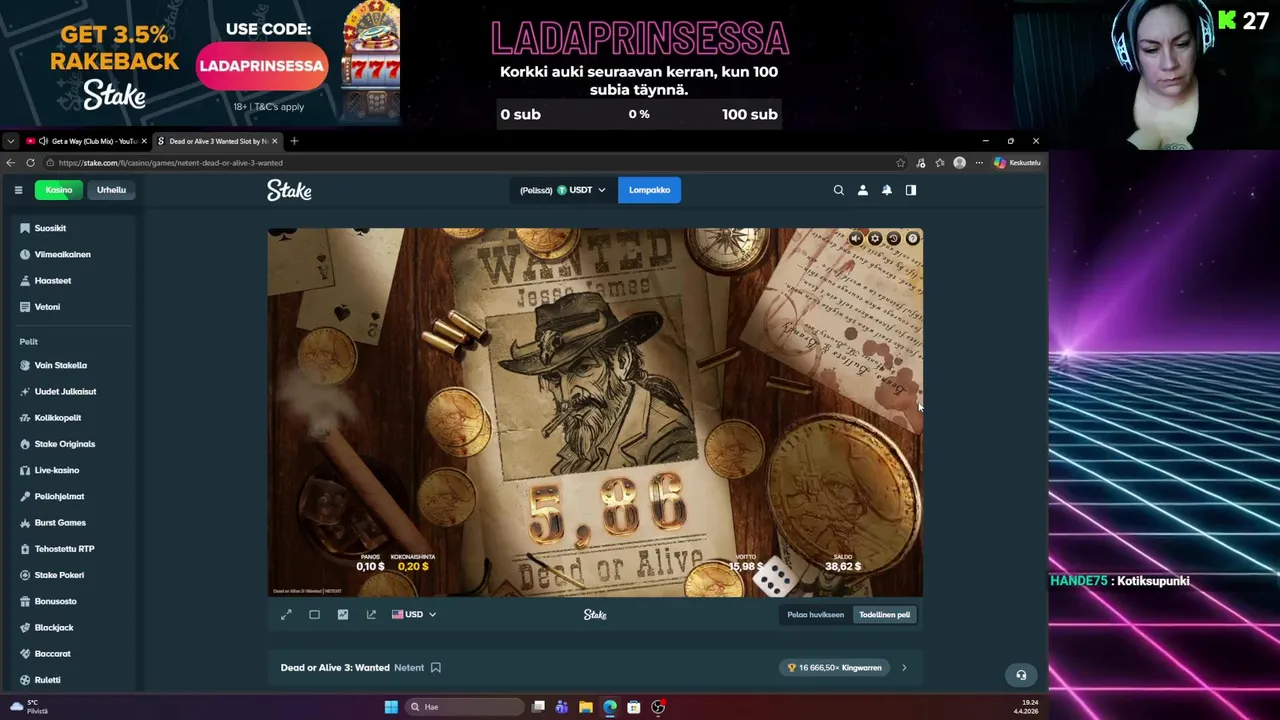
Task: Open a new browser tab
Action: (294, 141)
